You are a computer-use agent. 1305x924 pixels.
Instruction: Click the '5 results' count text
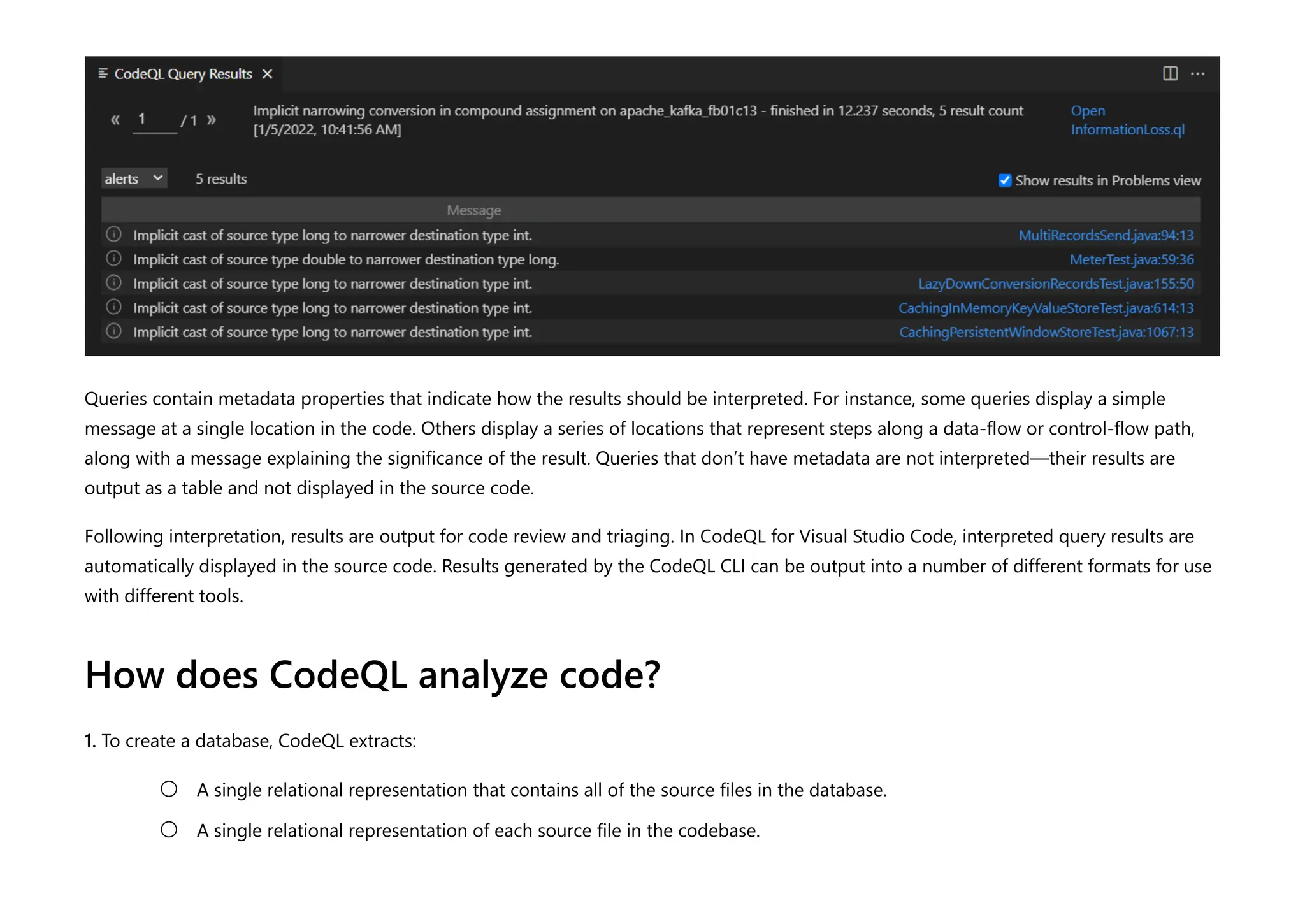pos(221,178)
